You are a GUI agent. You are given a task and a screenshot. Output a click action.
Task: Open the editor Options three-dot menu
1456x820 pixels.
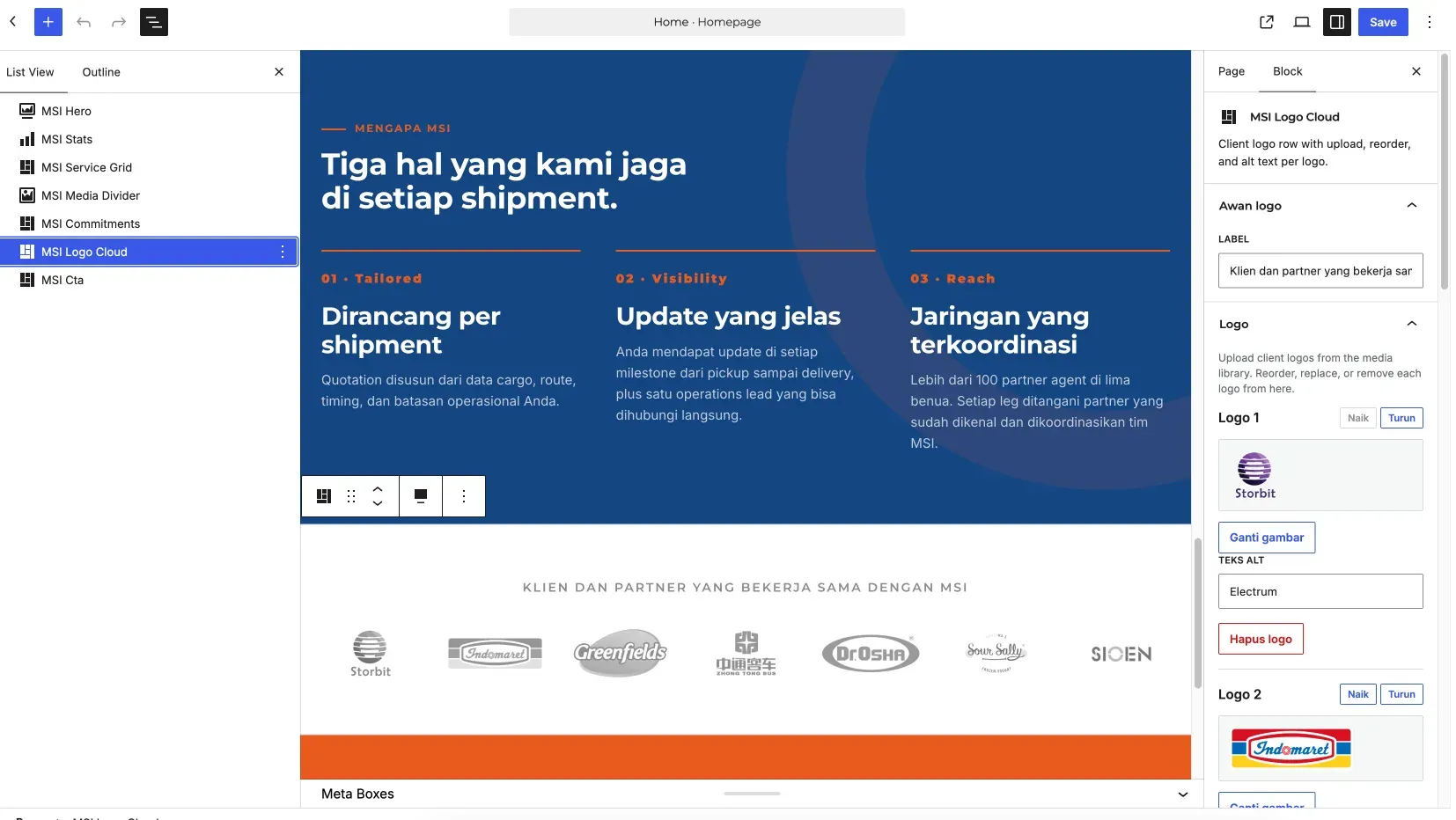point(1430,22)
